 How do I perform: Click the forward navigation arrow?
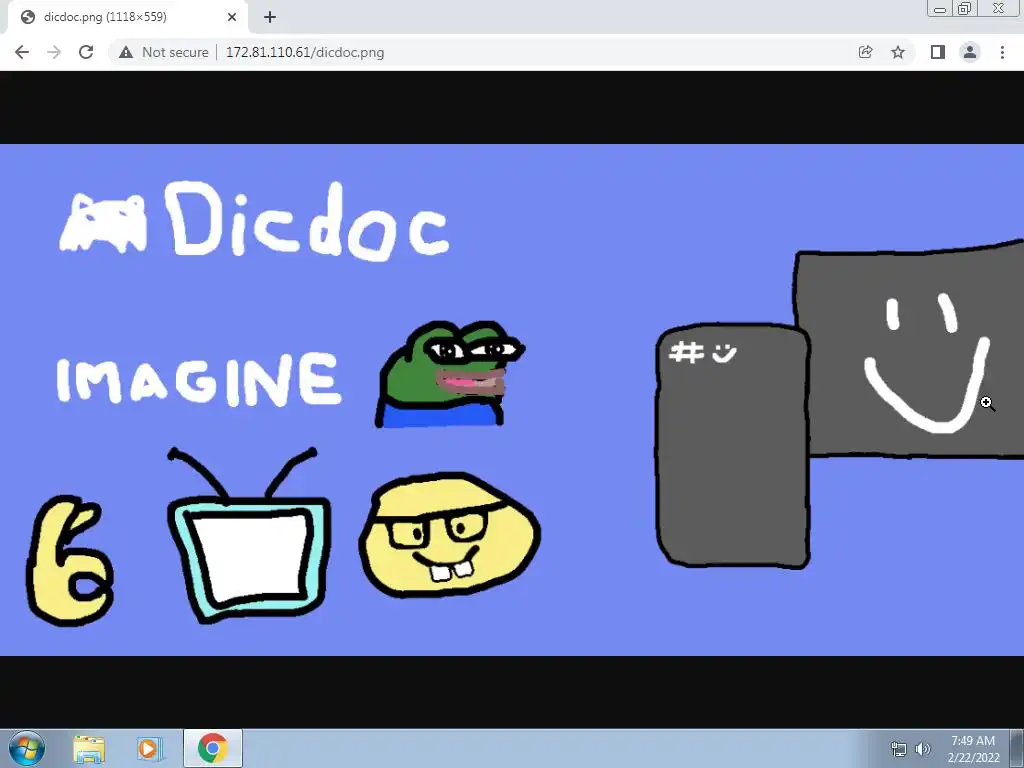[x=54, y=52]
